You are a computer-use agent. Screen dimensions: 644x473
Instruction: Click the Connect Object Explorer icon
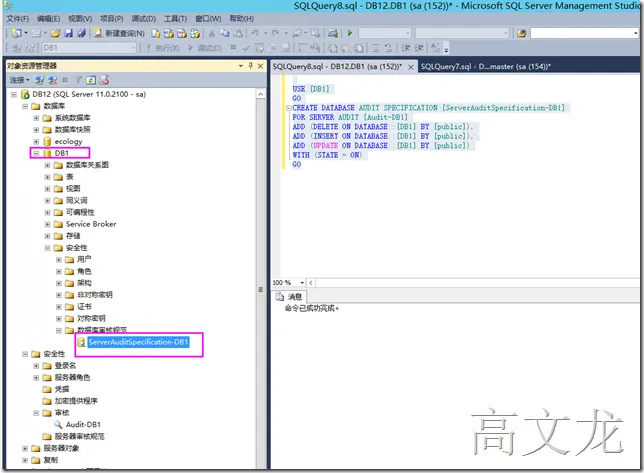(39, 80)
